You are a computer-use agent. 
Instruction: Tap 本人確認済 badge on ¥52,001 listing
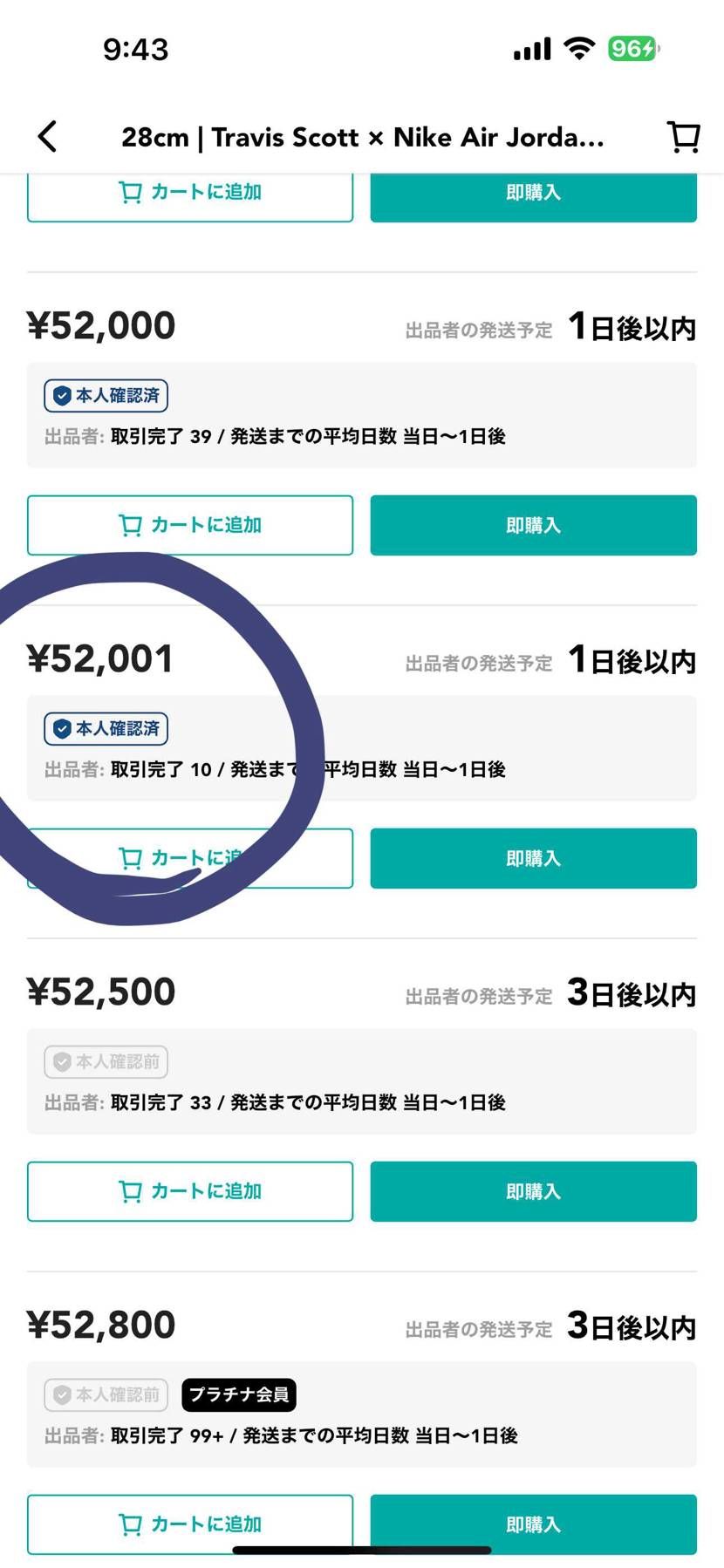pos(106,729)
